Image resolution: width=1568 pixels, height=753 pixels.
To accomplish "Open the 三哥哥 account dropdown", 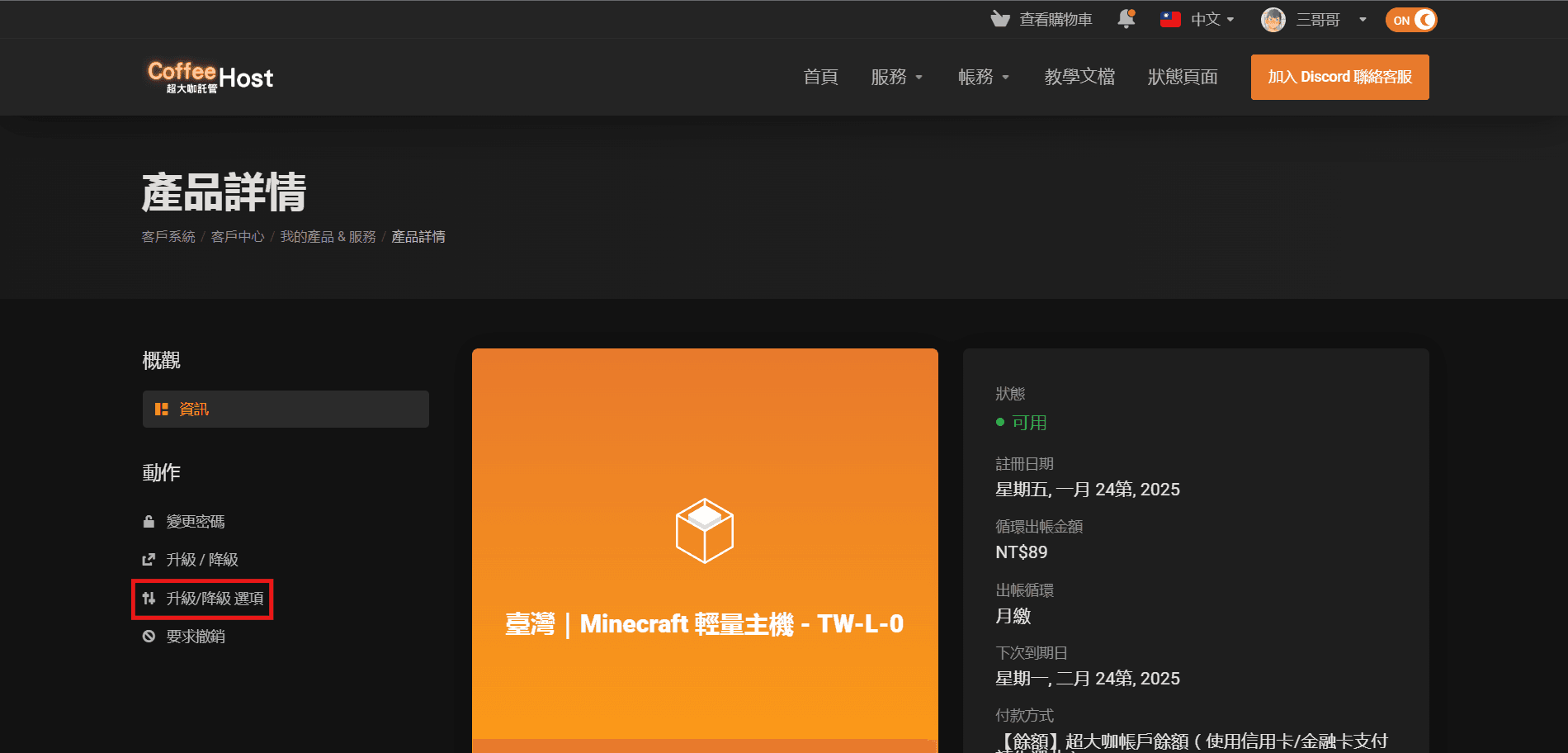I will point(1331,19).
